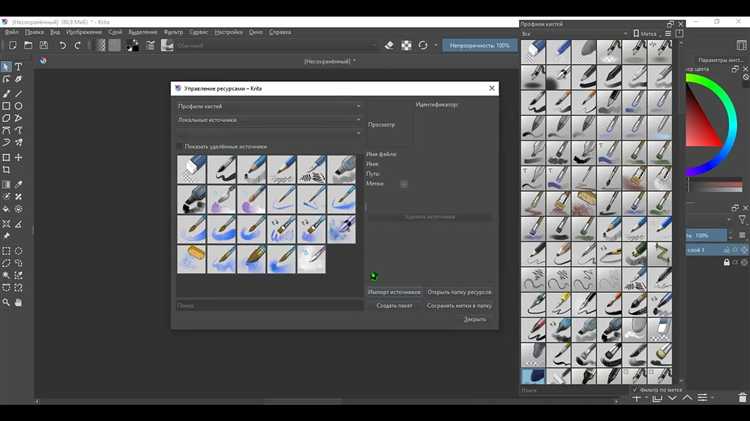Screen dimensions: 750x421
Task: Adjust the opacity slider in toolbar
Action: point(480,45)
